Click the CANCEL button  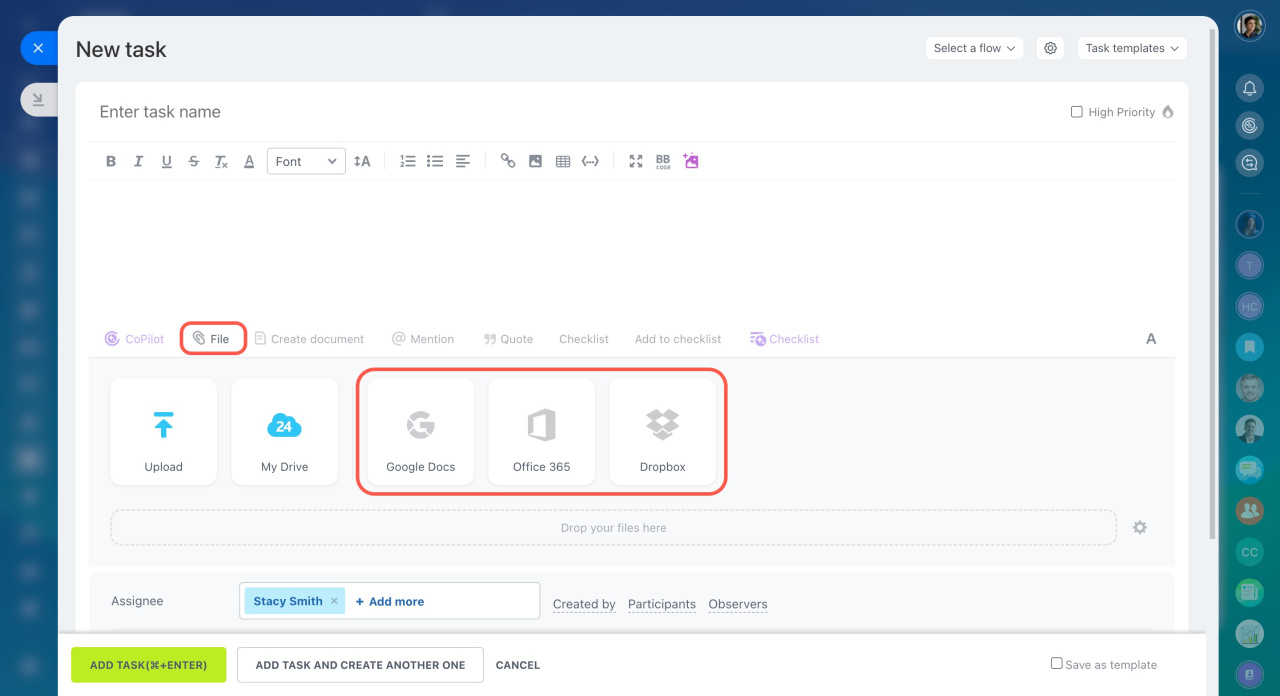point(518,665)
